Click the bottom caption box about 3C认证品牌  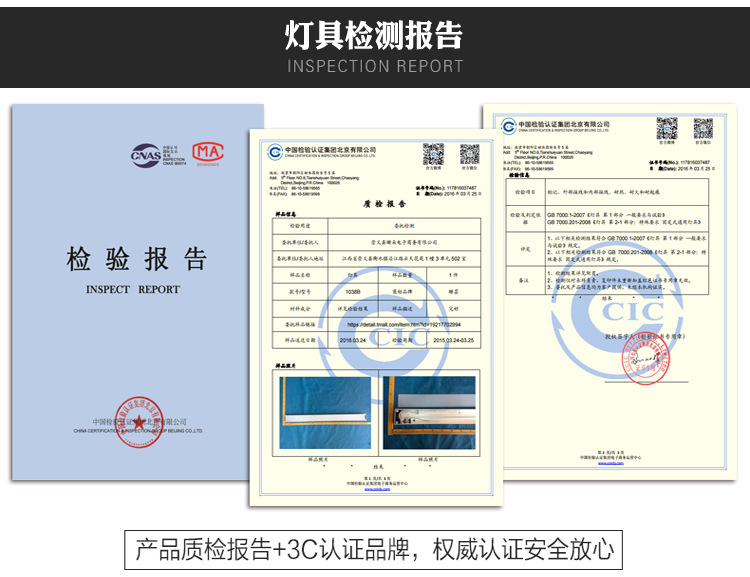(374, 550)
